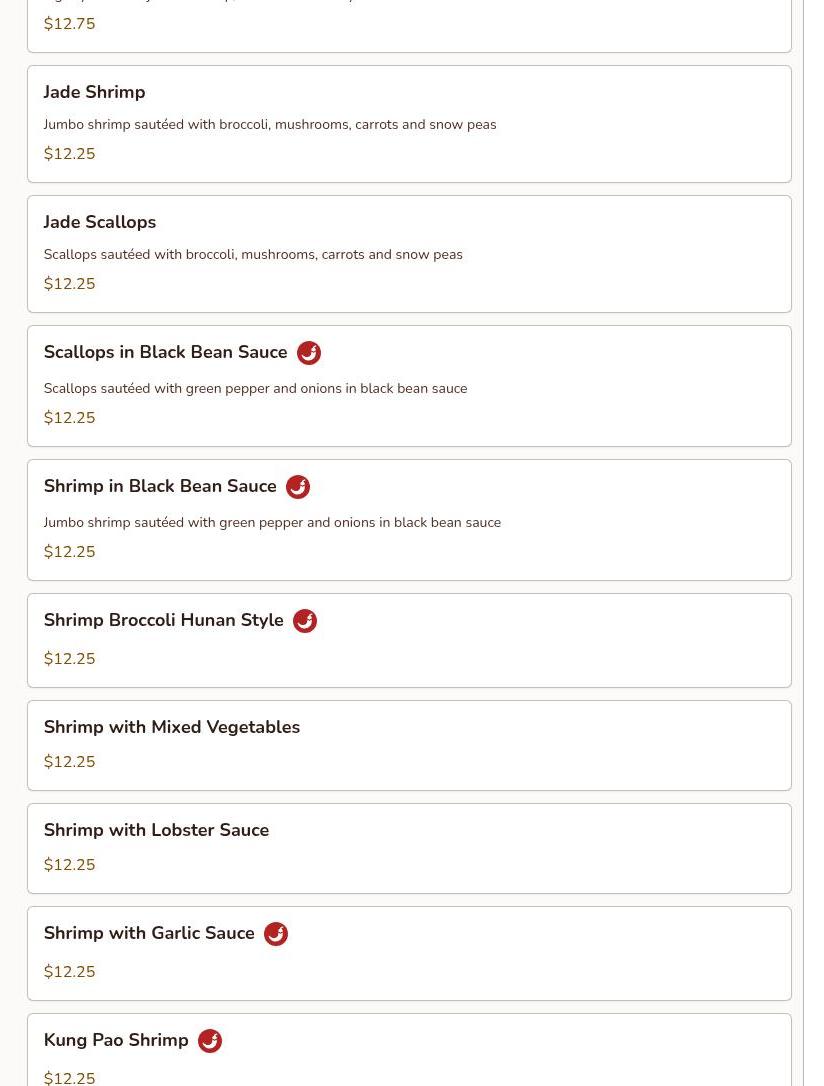Click the Shrimp with Mixed Vegetables price
This screenshot has height=1086, width=824.
point(69,762)
